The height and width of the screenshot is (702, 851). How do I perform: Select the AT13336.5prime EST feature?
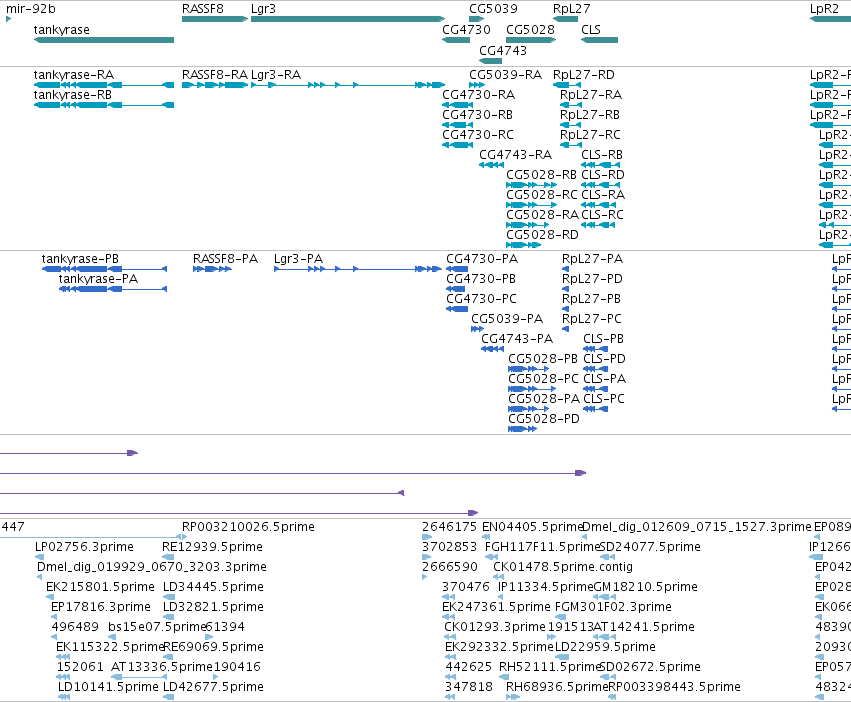pyautogui.click(x=139, y=677)
